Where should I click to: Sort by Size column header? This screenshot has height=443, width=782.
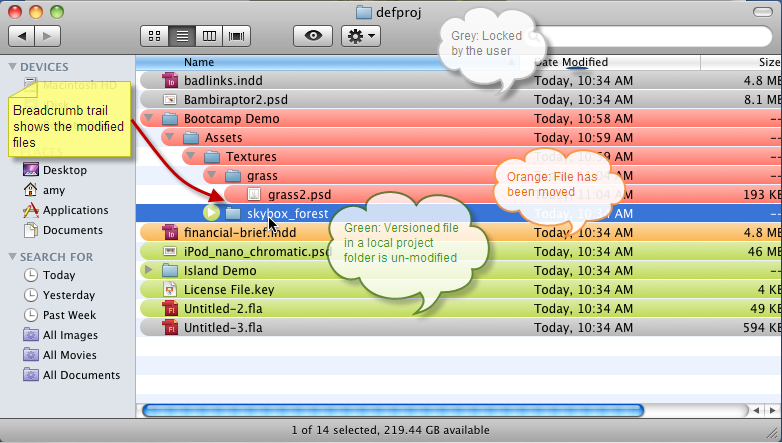(x=741, y=62)
